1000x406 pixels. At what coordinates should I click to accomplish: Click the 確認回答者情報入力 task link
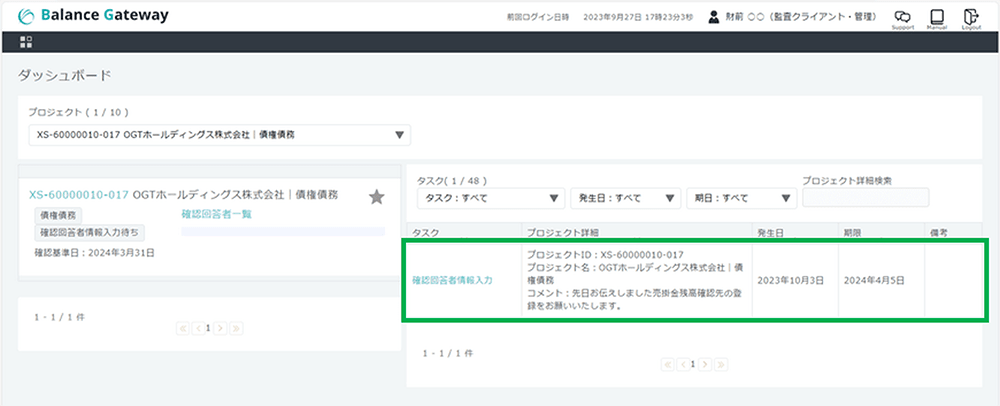pyautogui.click(x=452, y=281)
